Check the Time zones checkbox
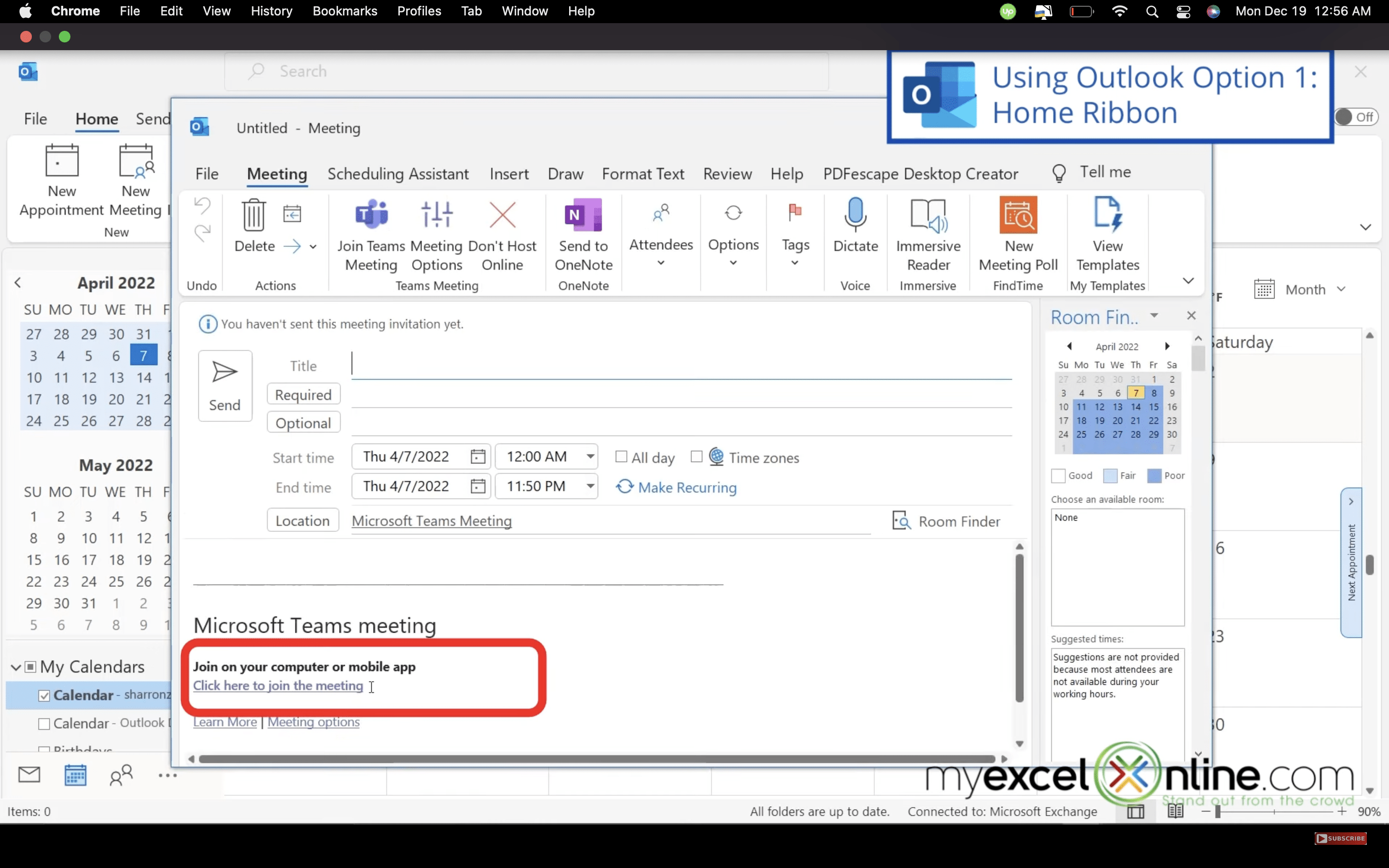The height and width of the screenshot is (868, 1389). pyautogui.click(x=696, y=456)
